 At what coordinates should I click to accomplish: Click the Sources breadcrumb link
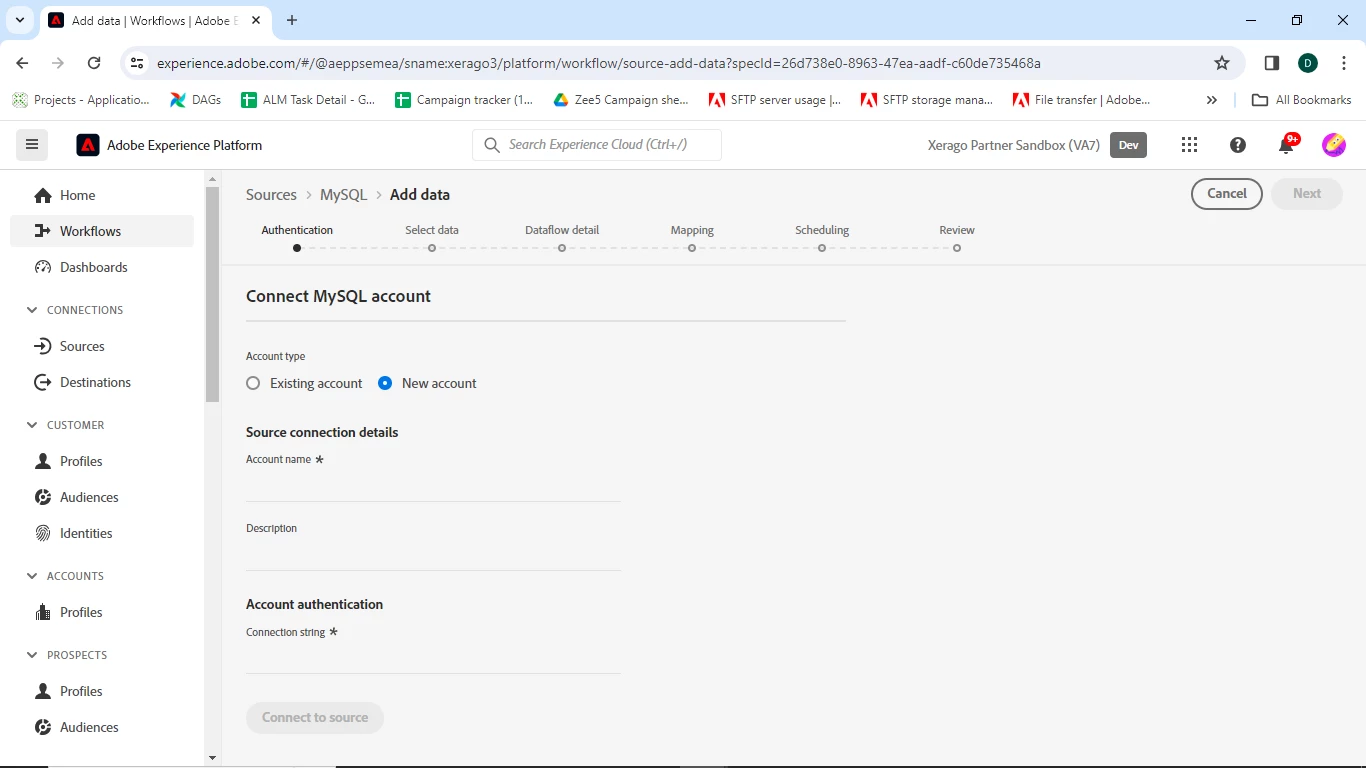[x=271, y=195]
